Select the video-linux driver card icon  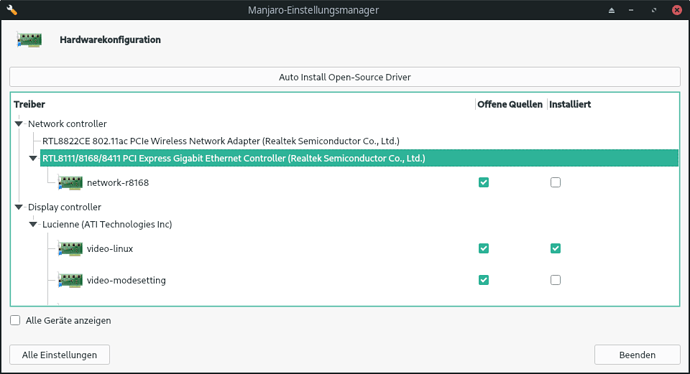[x=70, y=249]
